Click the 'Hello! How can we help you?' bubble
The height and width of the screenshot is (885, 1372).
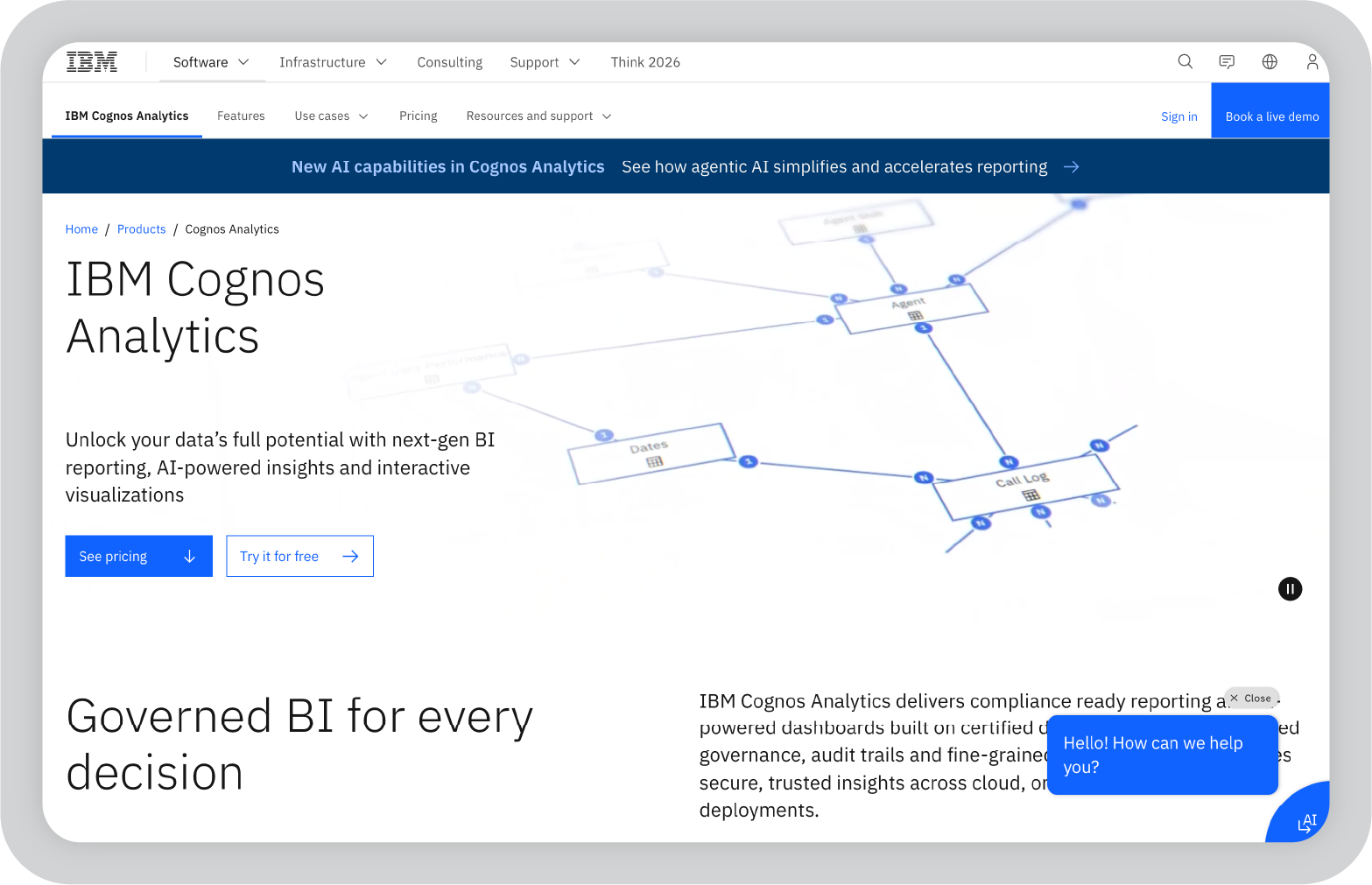(1163, 755)
